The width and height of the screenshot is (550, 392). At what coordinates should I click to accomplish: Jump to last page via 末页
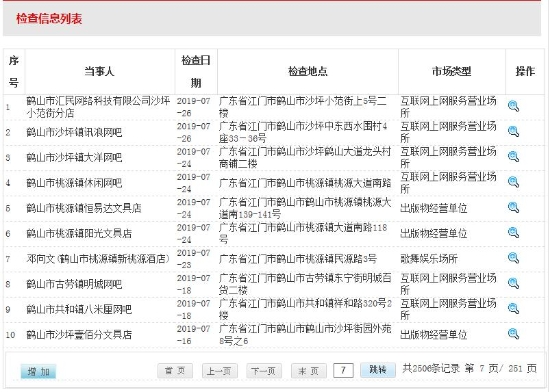(309, 371)
